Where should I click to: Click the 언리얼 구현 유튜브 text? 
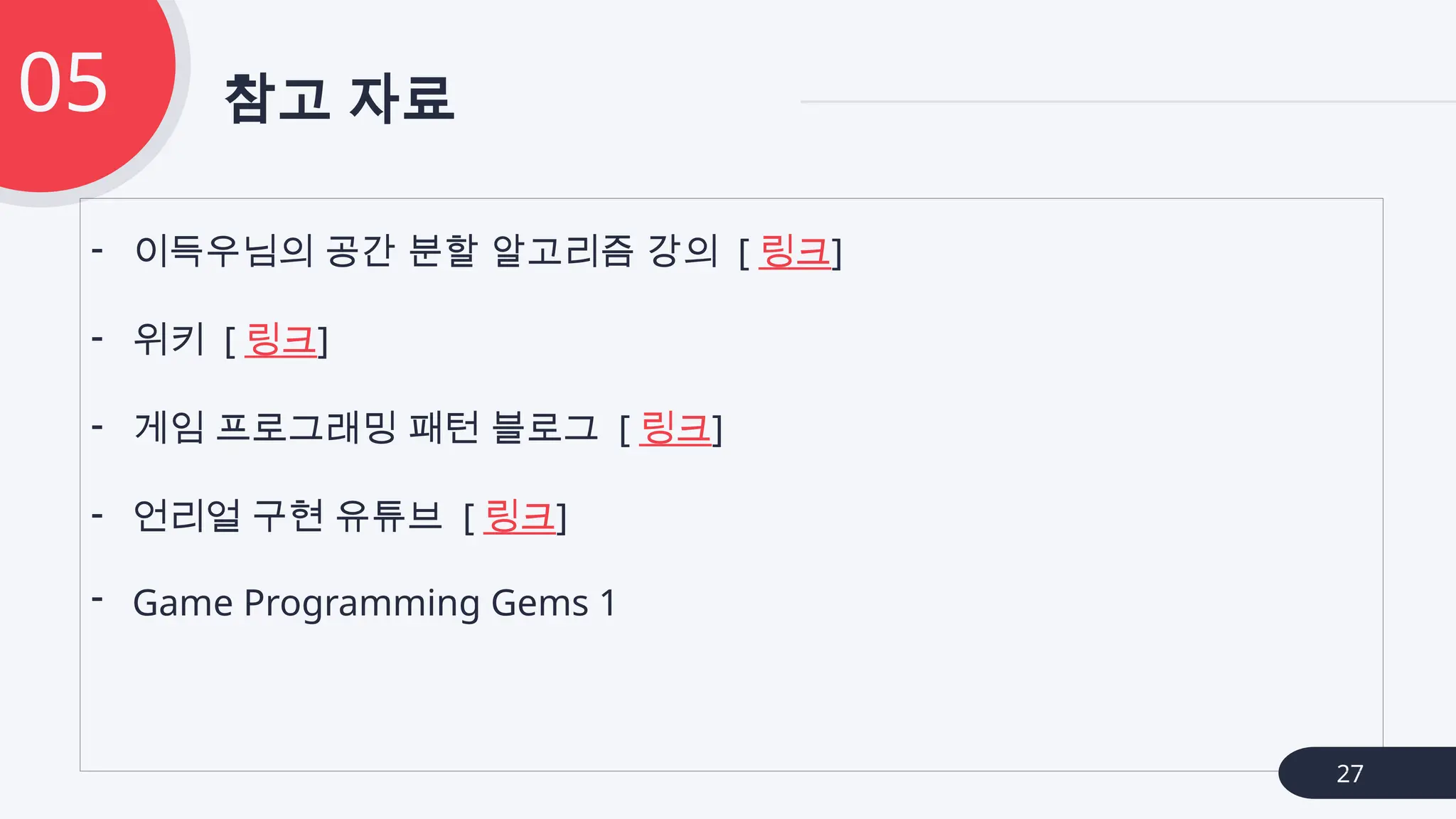coord(287,517)
